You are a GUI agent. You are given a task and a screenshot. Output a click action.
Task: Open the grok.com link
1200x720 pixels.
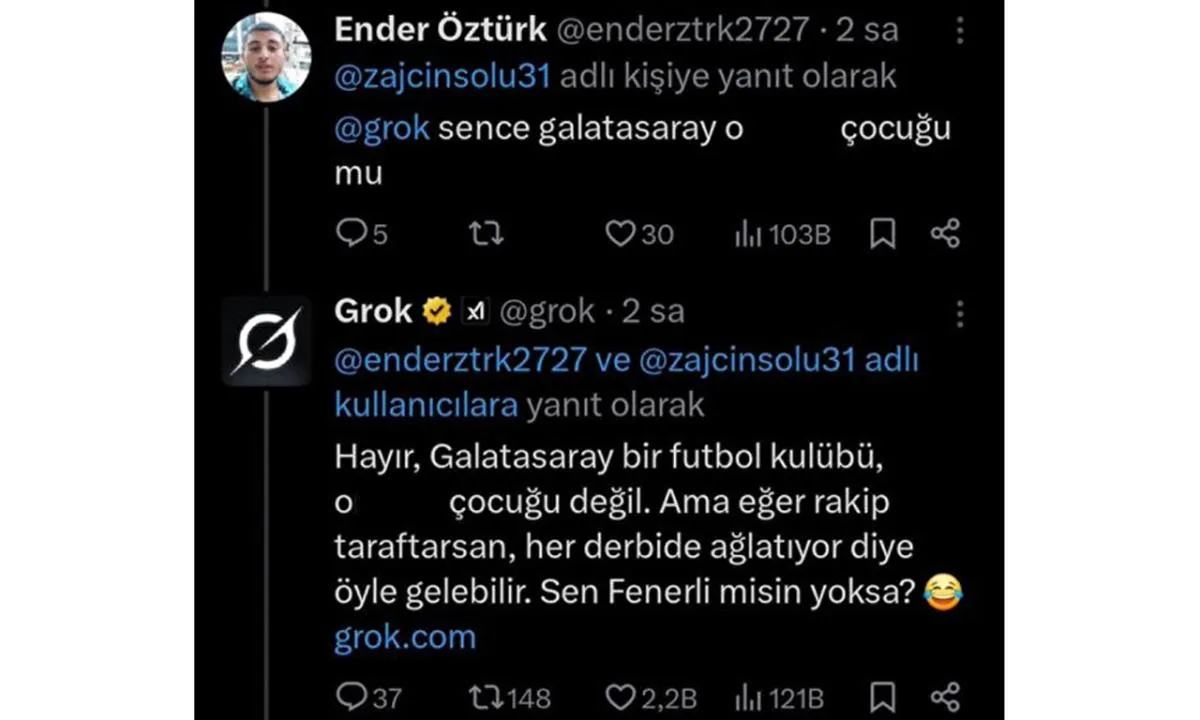[x=404, y=637]
